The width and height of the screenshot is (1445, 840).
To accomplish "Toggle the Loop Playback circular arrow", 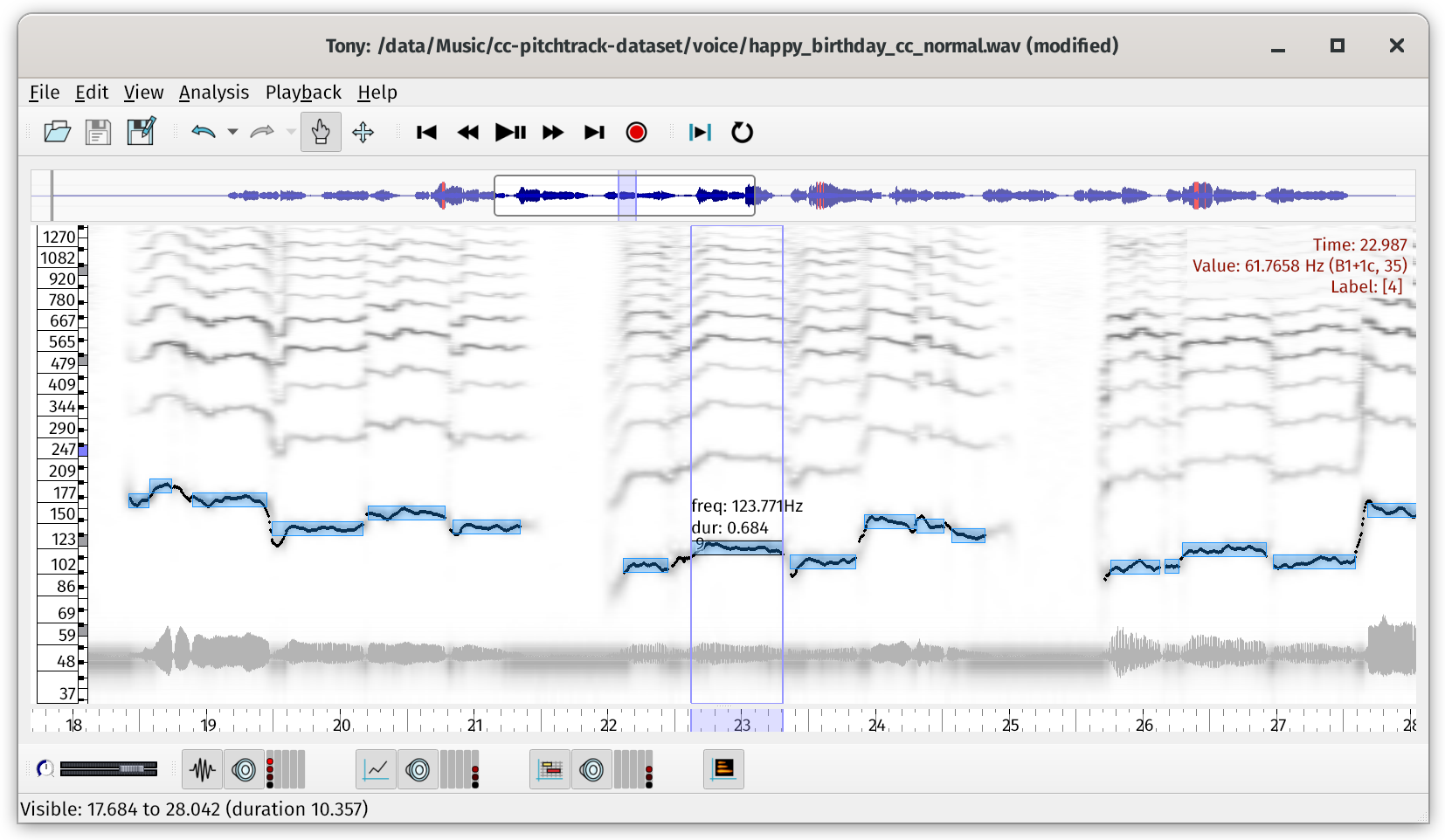I will coord(742,132).
